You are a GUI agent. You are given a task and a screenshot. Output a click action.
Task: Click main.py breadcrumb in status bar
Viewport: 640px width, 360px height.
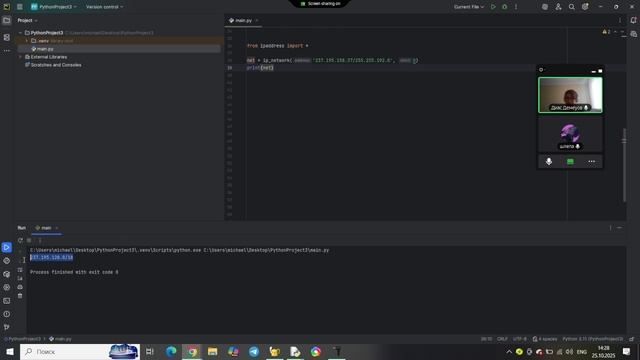60,339
